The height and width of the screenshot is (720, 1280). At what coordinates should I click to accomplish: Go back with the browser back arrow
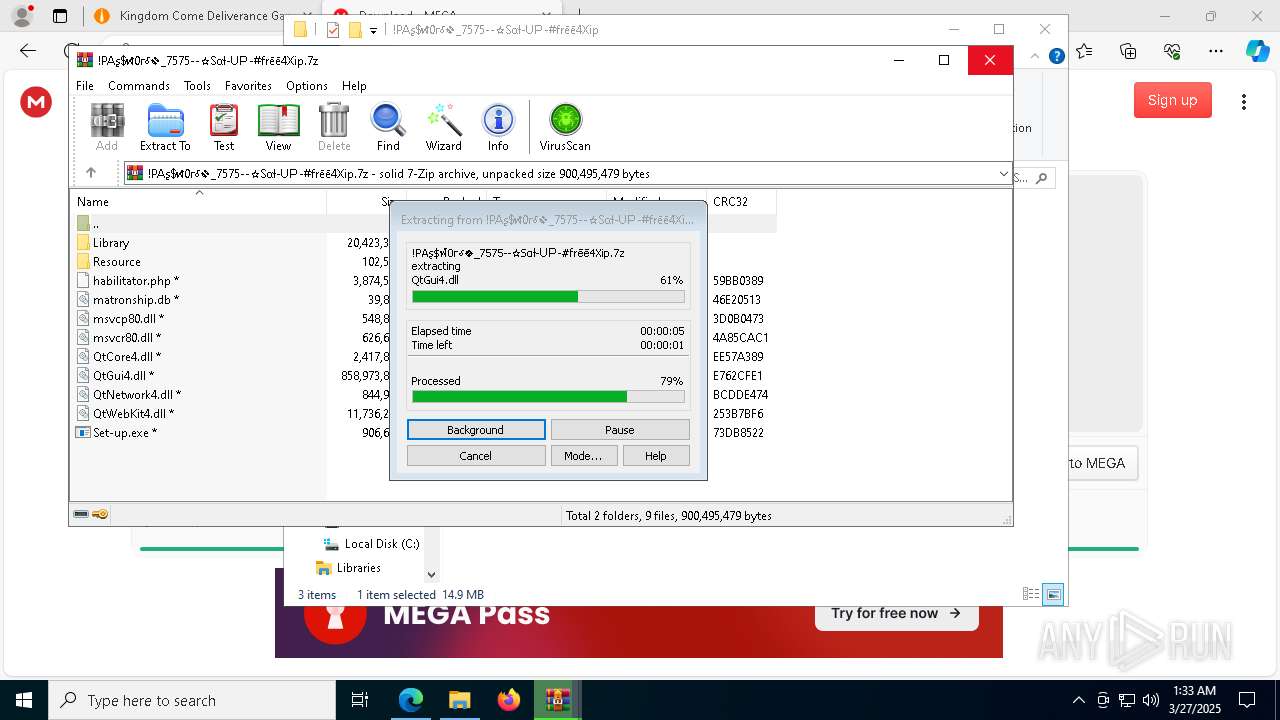[x=28, y=51]
